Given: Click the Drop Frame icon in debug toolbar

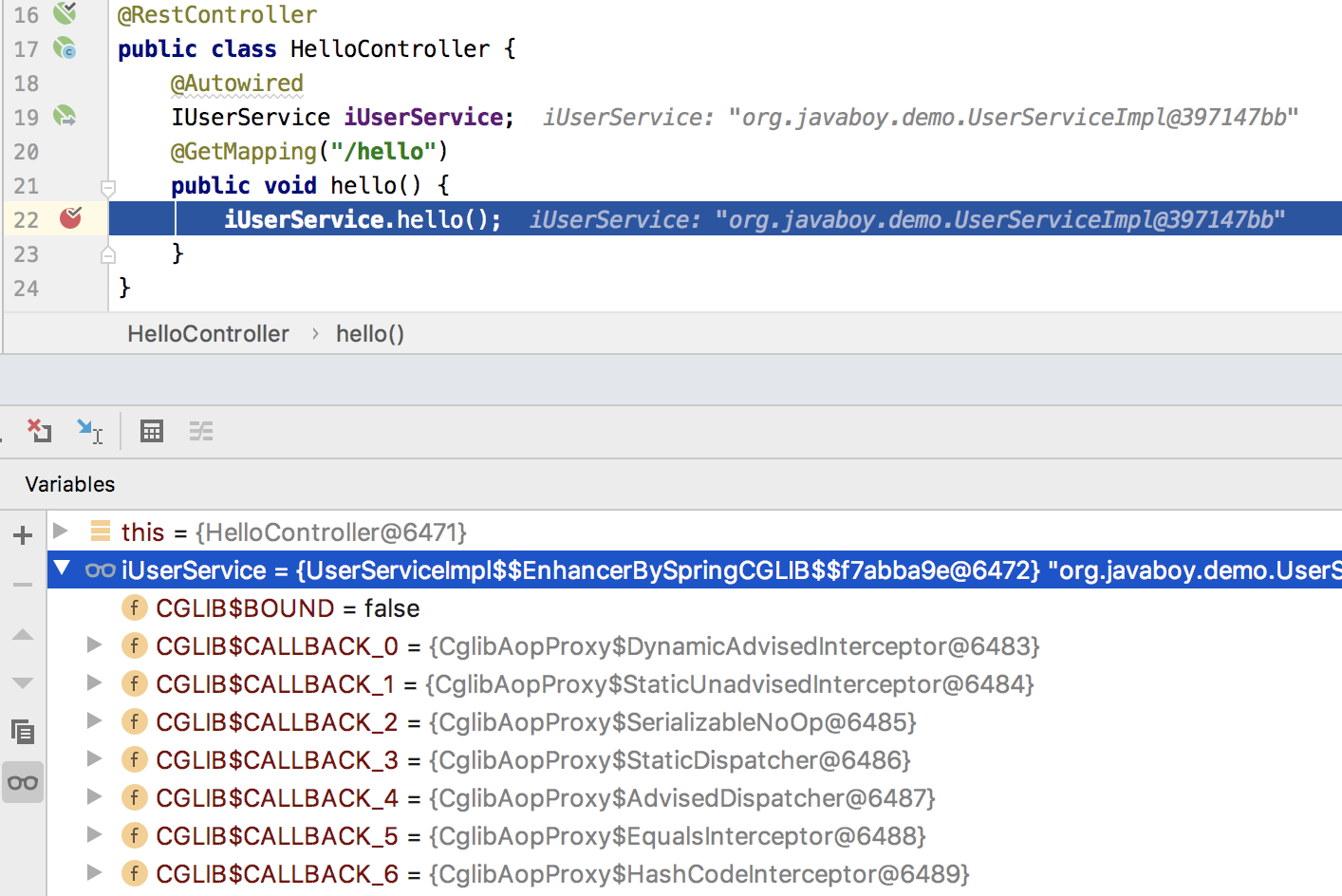Looking at the screenshot, I should click(x=39, y=431).
